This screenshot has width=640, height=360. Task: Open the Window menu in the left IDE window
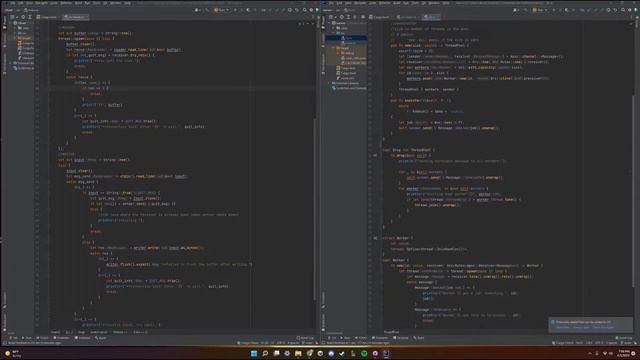tap(116, 3)
